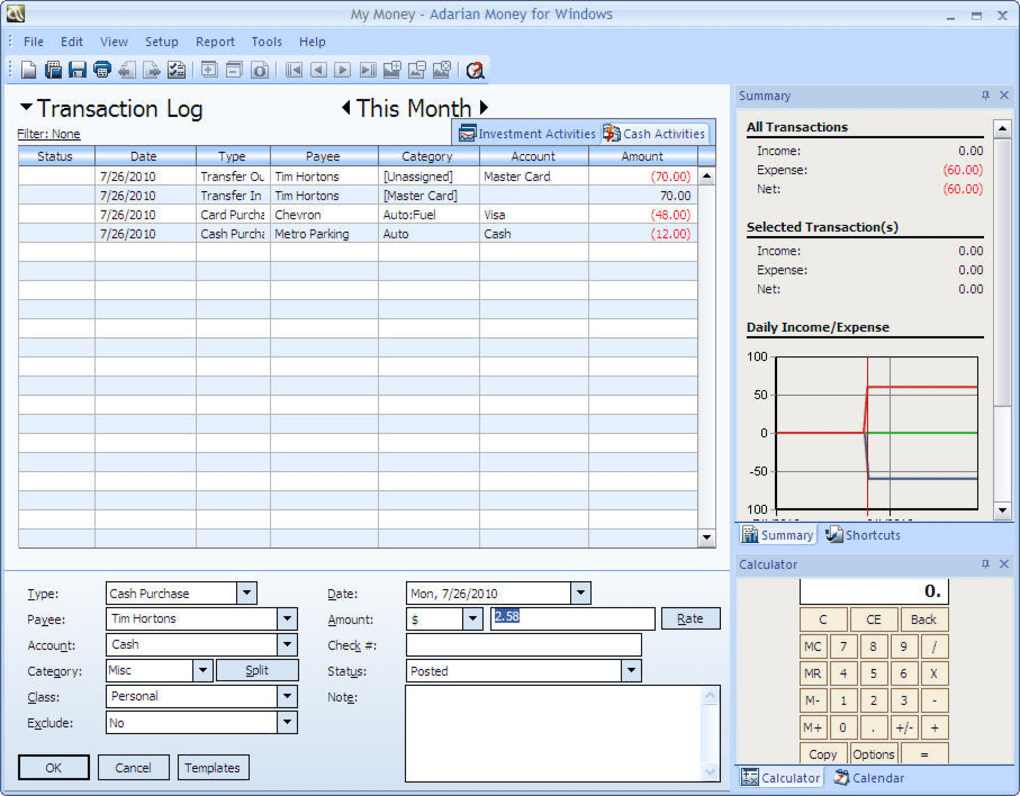Open the Type dropdown showing Cash Purchase

pyautogui.click(x=246, y=593)
